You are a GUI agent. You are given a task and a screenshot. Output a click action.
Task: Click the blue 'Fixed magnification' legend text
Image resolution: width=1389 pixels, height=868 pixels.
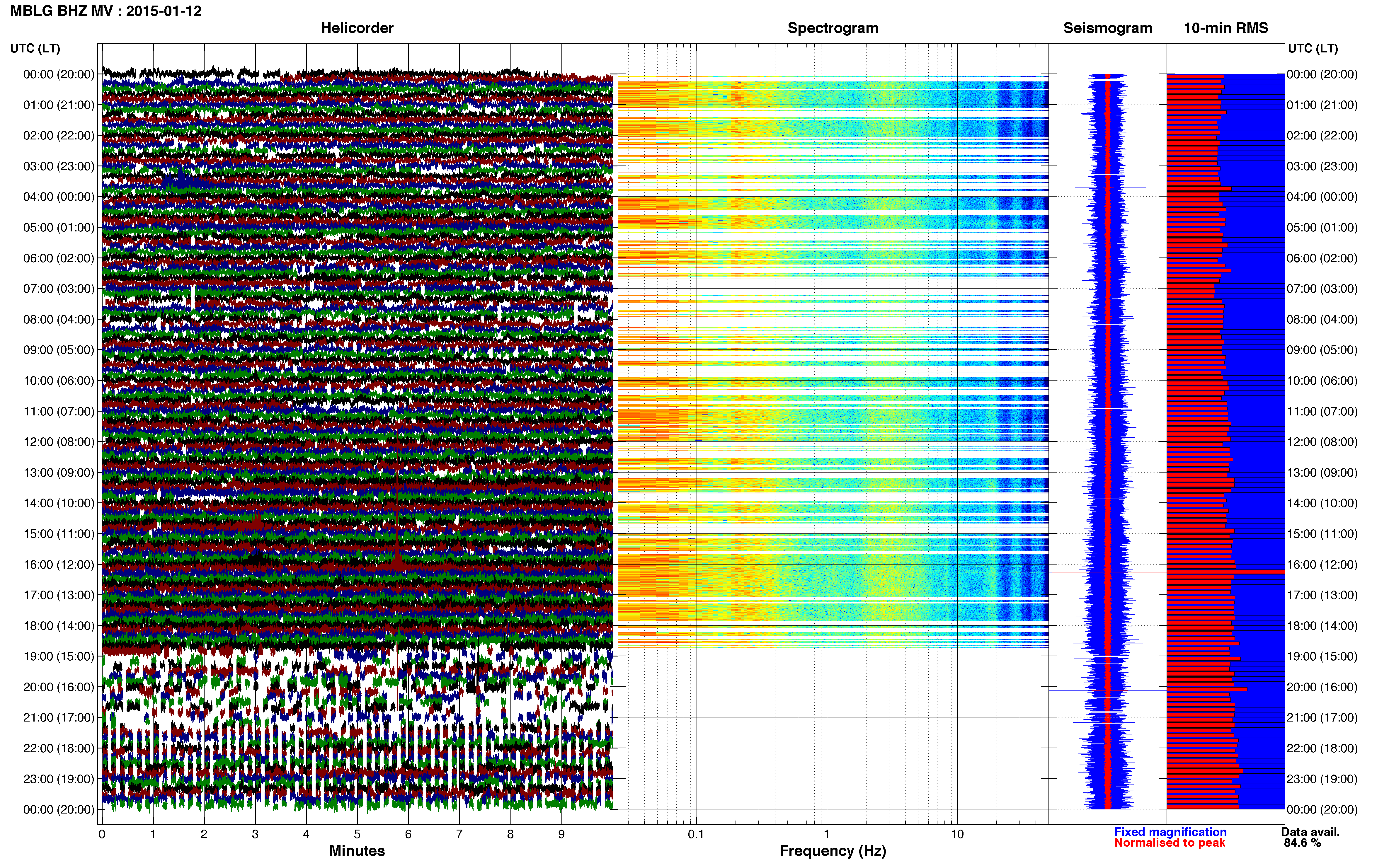(1170, 832)
